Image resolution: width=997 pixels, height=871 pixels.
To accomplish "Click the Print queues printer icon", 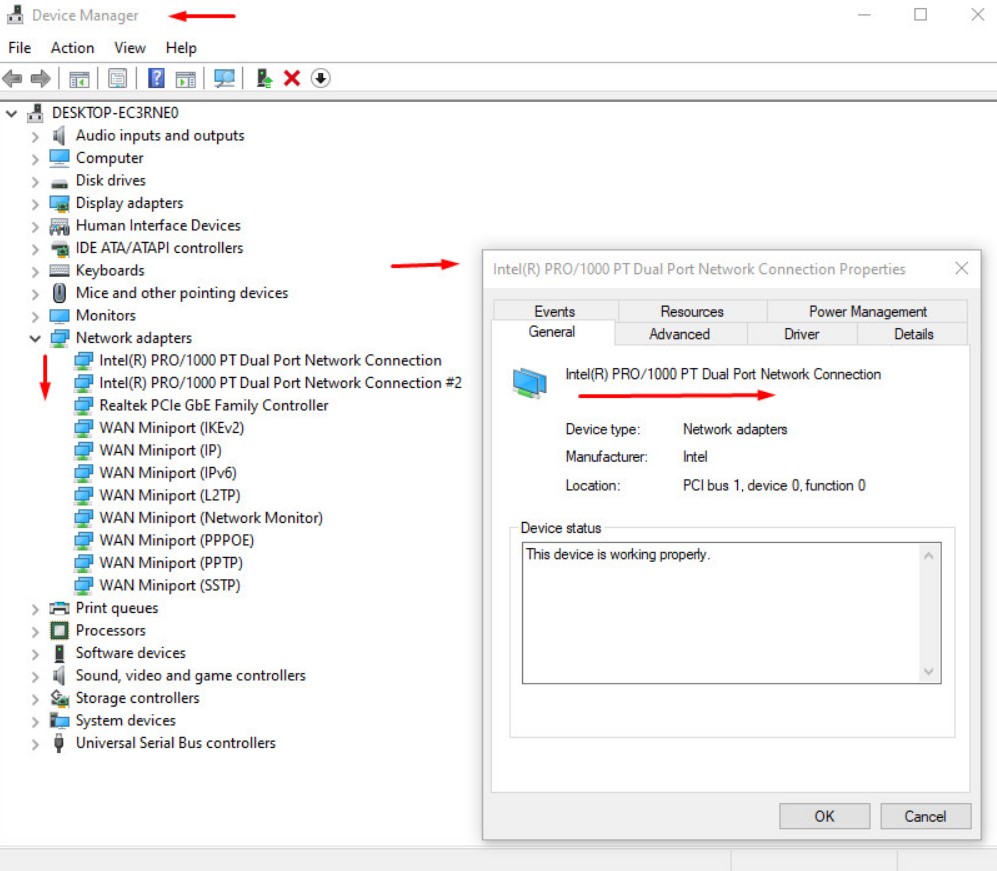I will click(x=59, y=608).
